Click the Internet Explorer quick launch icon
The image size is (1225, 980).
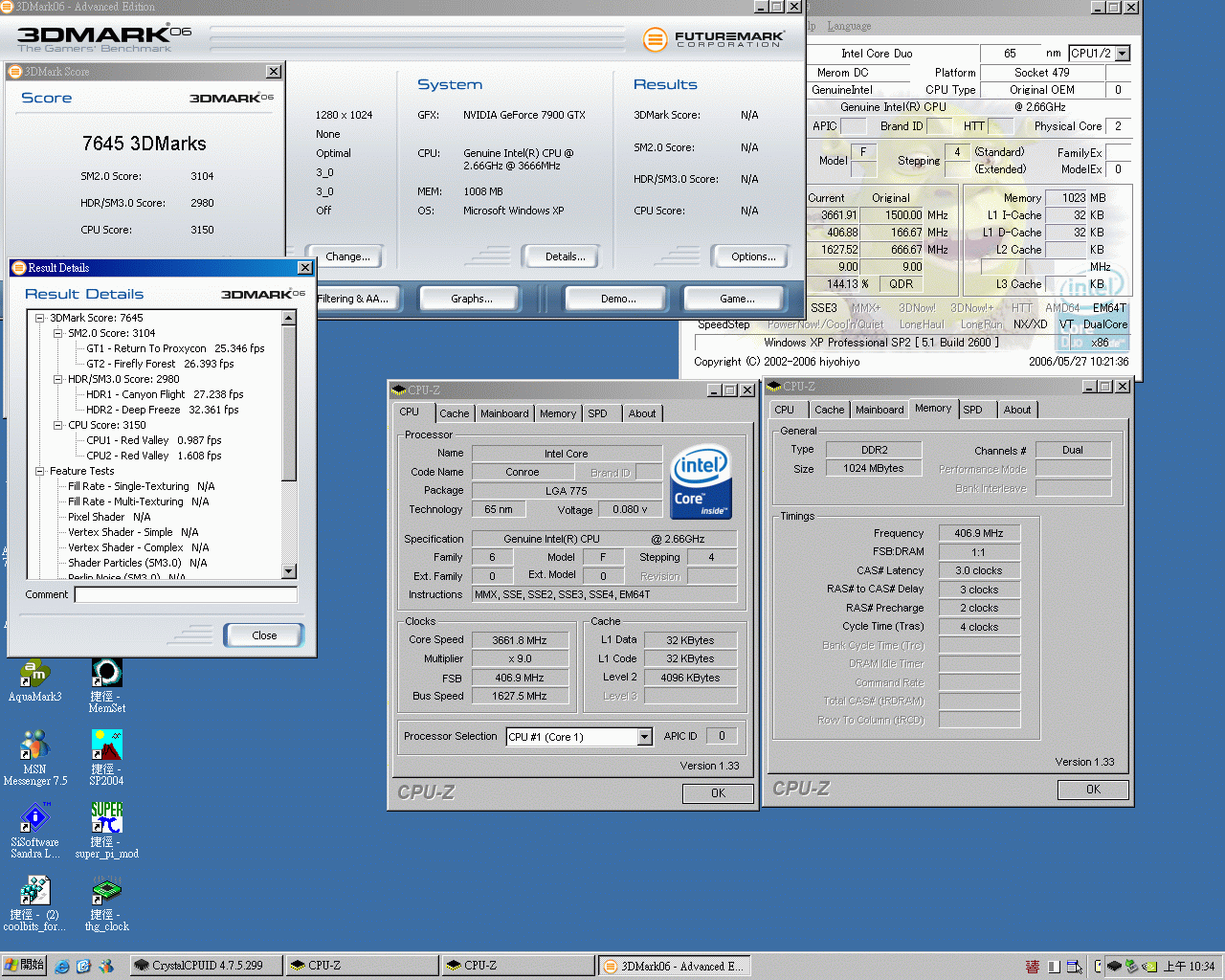62,967
